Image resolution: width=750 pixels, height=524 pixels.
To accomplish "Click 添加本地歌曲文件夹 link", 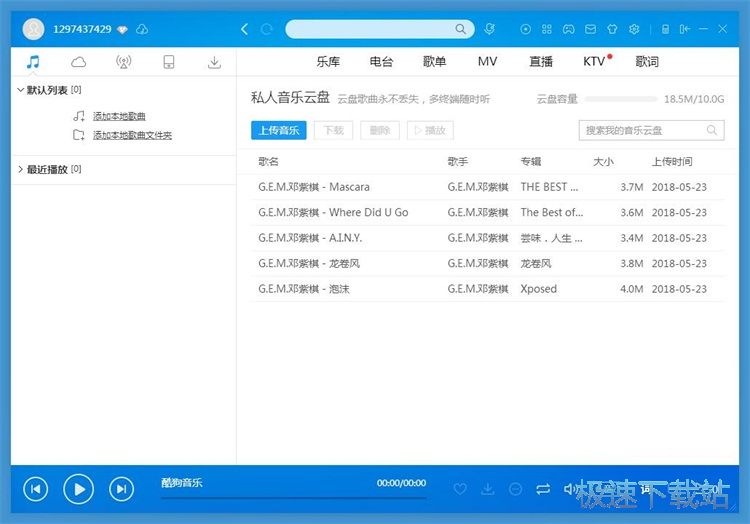I will tap(132, 135).
